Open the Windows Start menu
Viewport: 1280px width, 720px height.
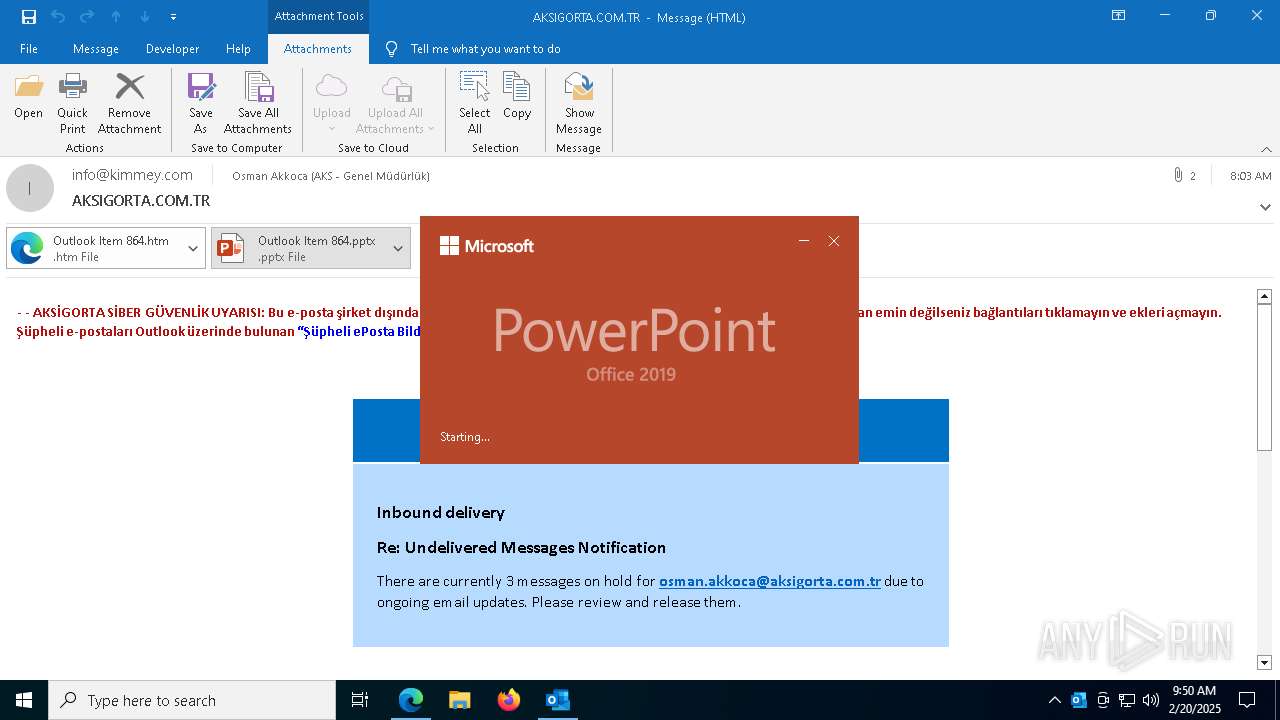pyautogui.click(x=24, y=700)
